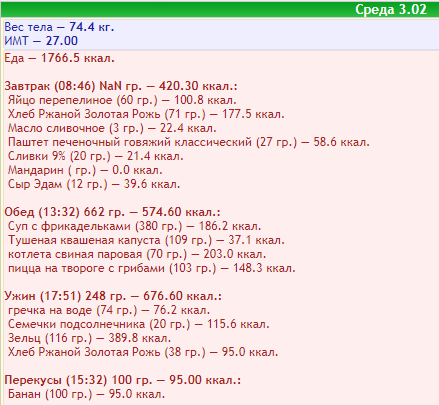Select котлета свиная паровая entry

point(137,254)
